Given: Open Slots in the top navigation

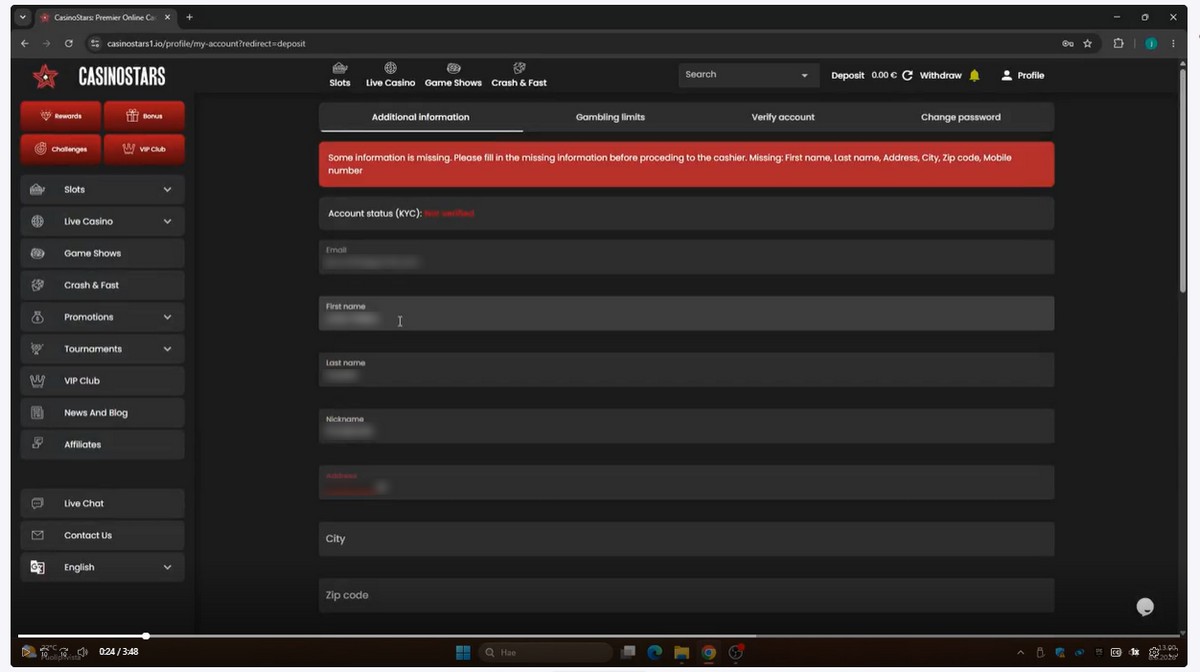Looking at the screenshot, I should pos(340,75).
